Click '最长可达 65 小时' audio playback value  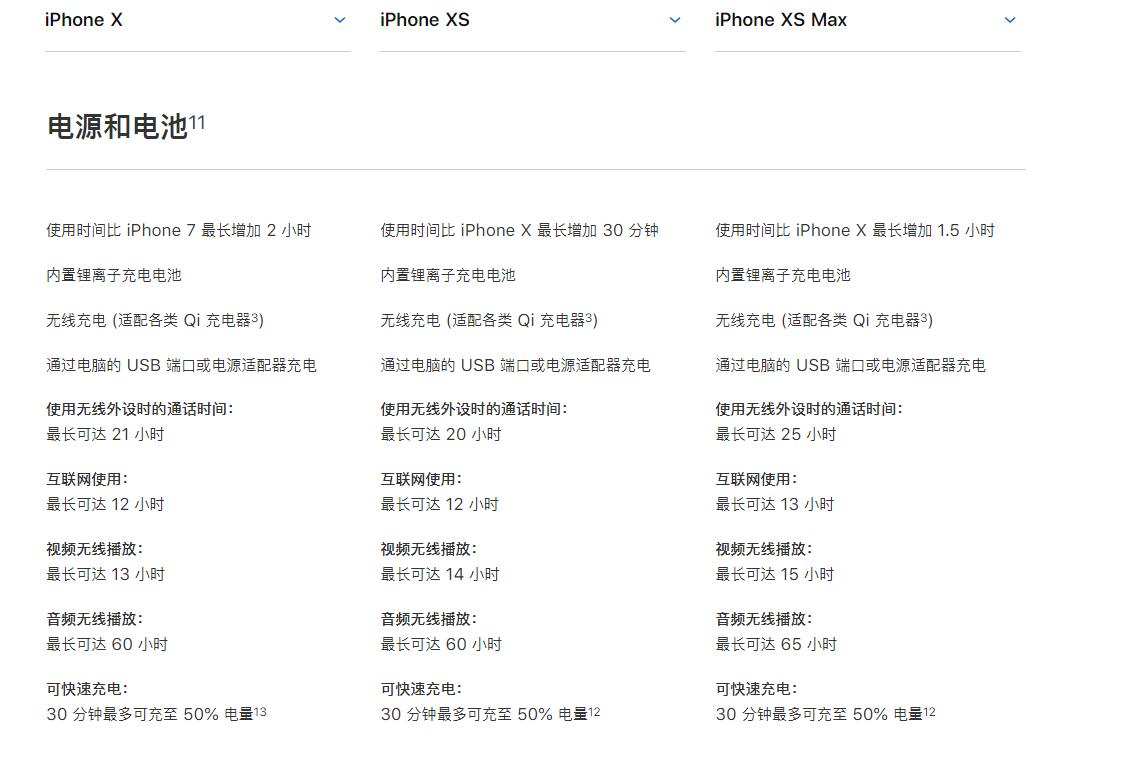tap(777, 644)
